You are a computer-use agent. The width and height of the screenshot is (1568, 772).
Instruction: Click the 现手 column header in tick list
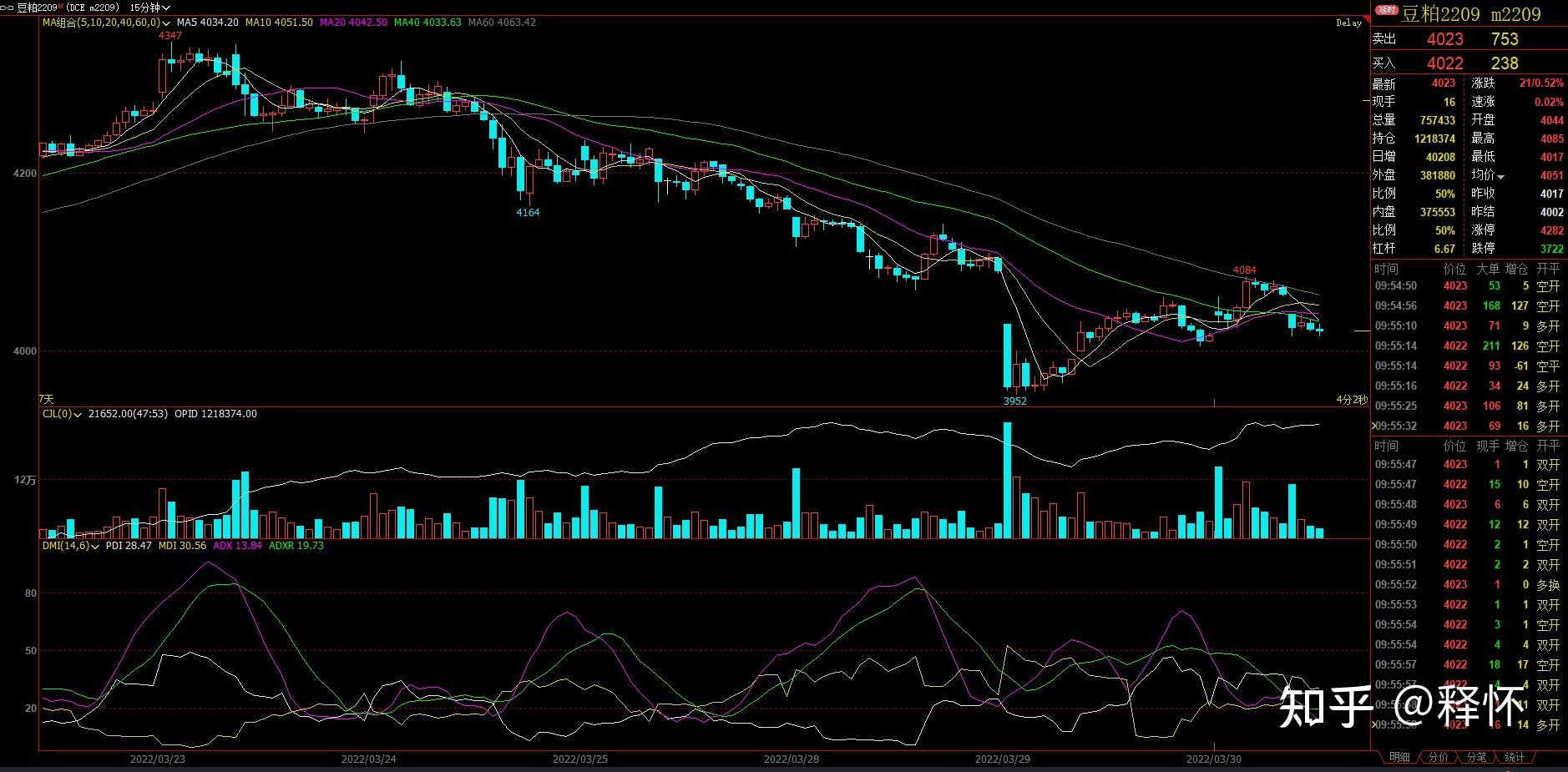(x=1488, y=447)
